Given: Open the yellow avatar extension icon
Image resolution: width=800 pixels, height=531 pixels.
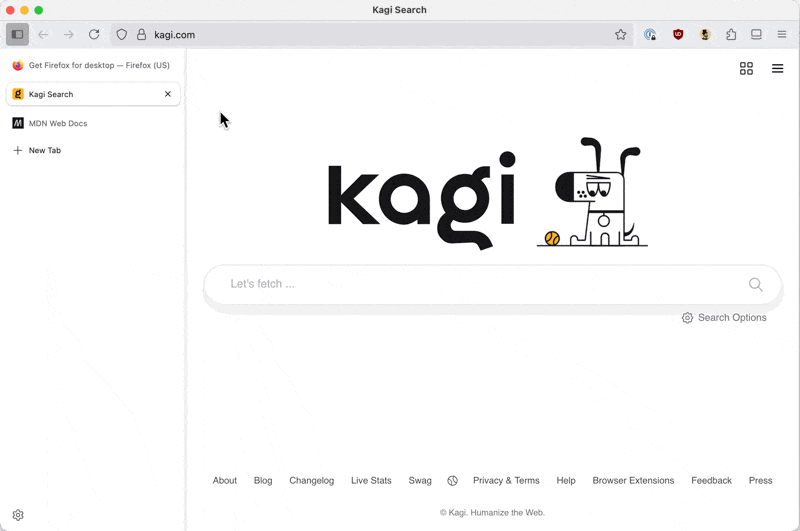Looking at the screenshot, I should [705, 35].
